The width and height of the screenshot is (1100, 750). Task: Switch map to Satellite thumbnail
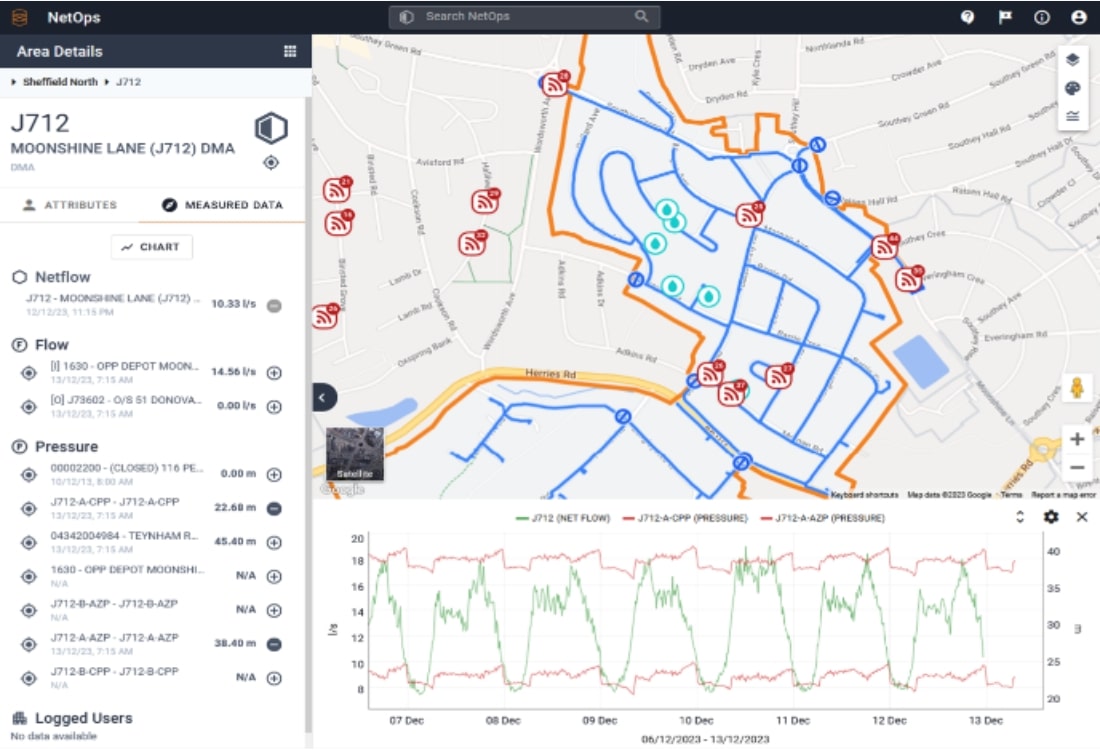[x=355, y=454]
